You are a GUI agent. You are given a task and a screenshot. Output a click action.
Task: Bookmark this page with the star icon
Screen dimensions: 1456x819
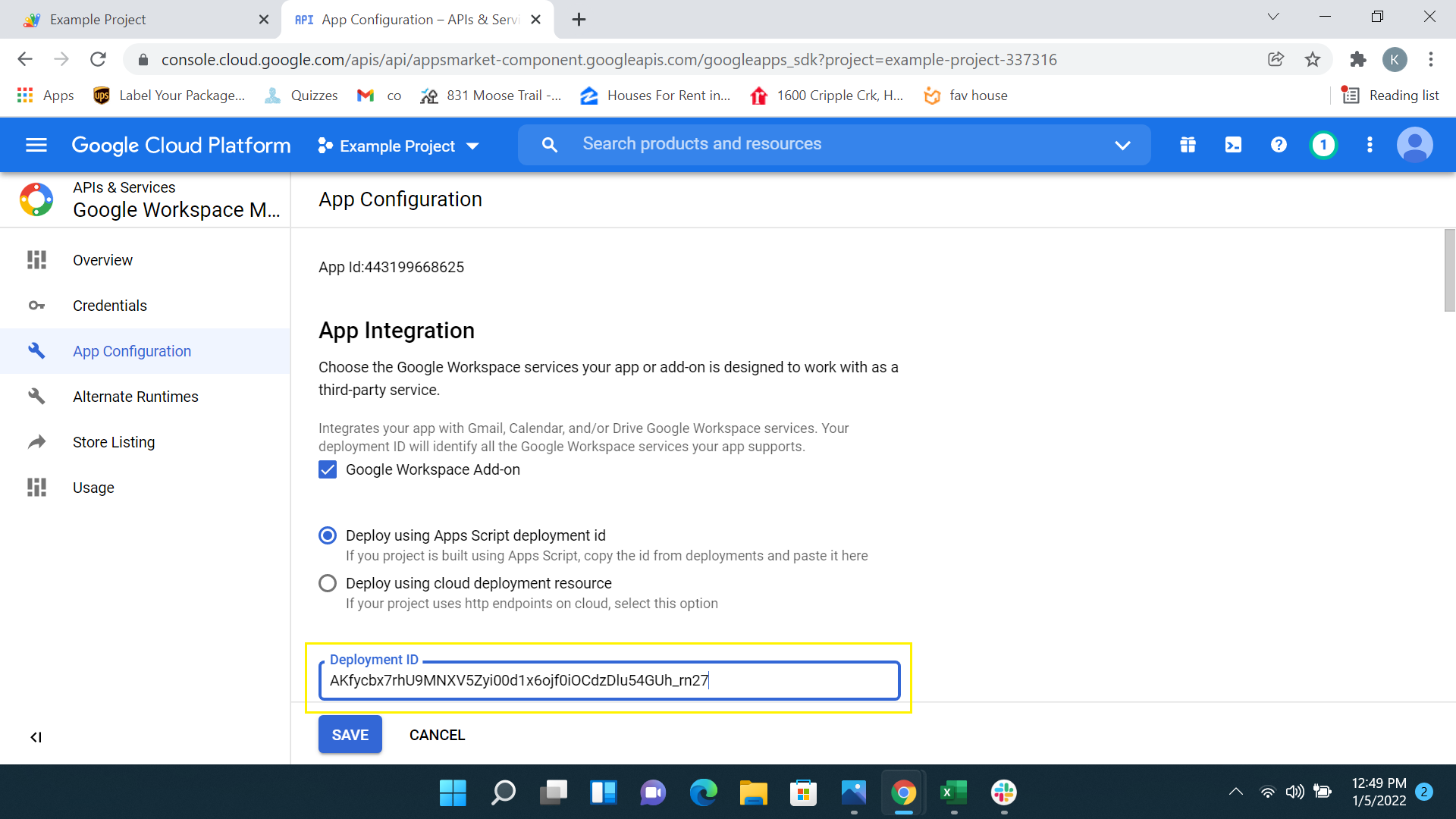click(x=1313, y=59)
